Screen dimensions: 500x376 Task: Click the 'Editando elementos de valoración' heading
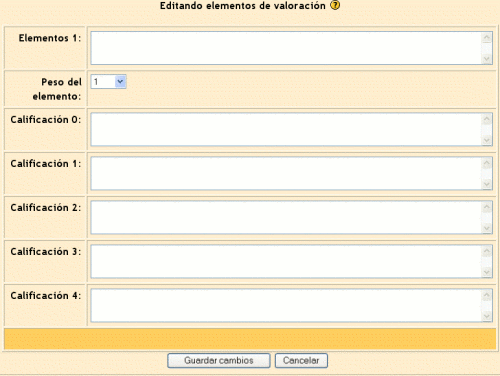(x=243, y=6)
